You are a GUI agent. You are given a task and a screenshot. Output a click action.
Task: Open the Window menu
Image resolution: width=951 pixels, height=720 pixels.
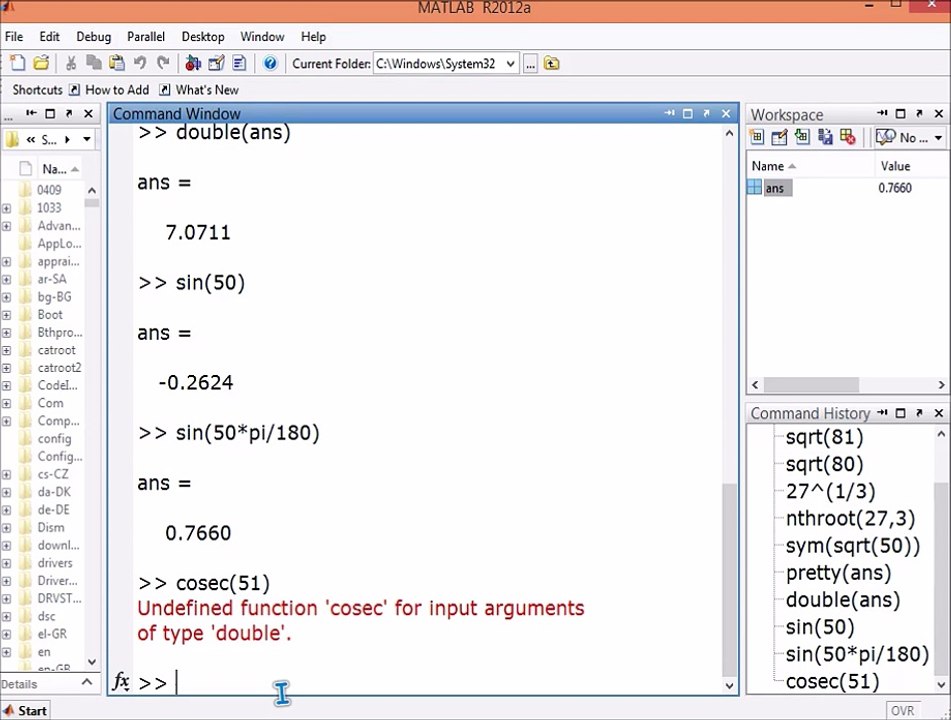pos(262,36)
